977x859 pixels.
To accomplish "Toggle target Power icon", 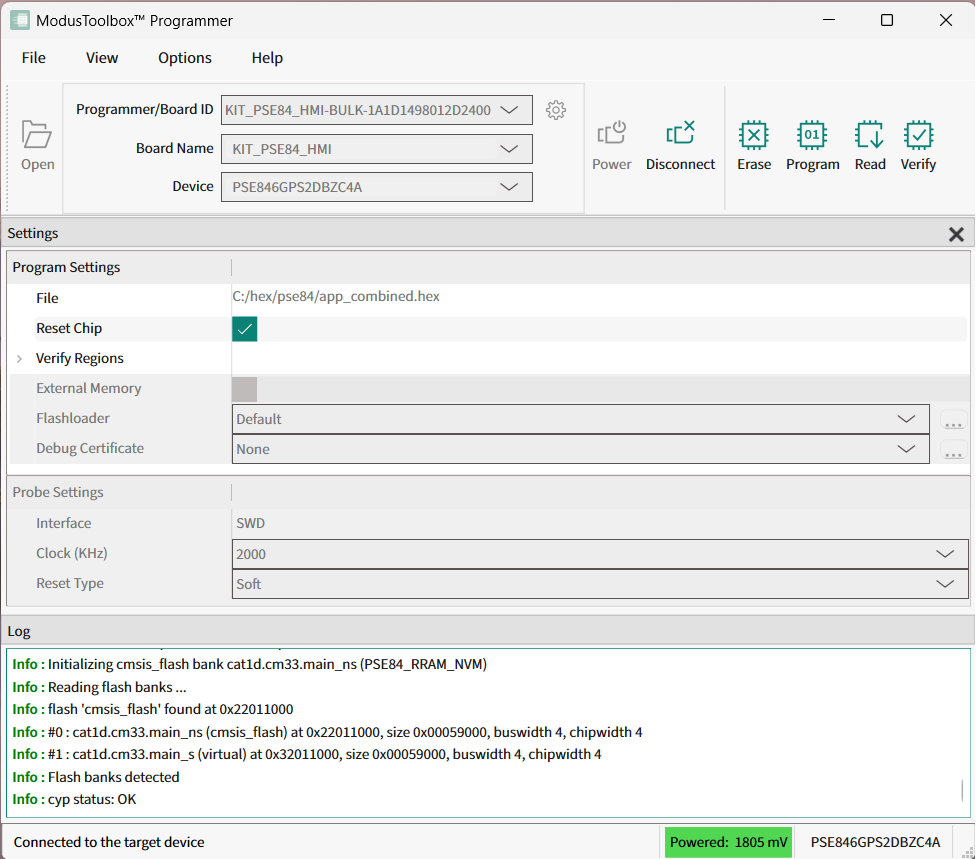I will [x=611, y=146].
